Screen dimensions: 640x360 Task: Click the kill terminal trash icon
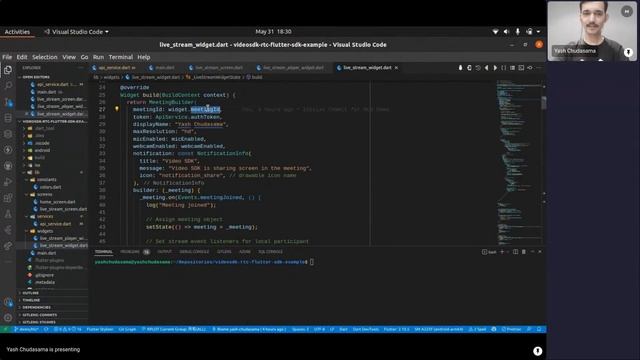pyautogui.click(x=524, y=252)
